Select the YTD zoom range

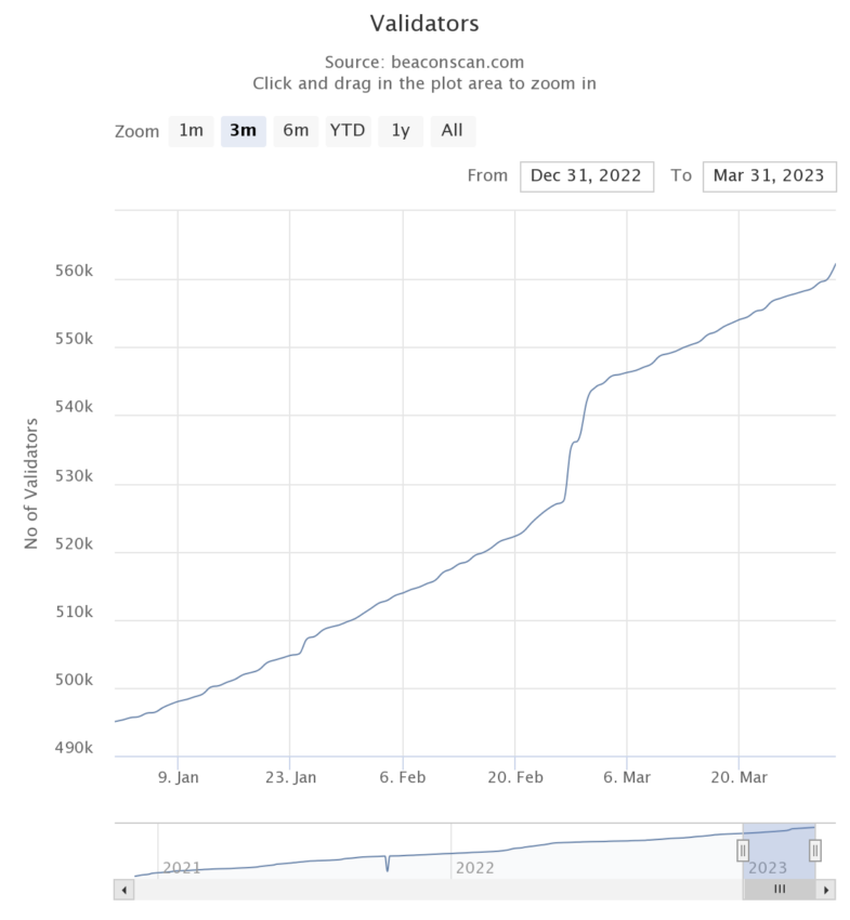[x=347, y=130]
